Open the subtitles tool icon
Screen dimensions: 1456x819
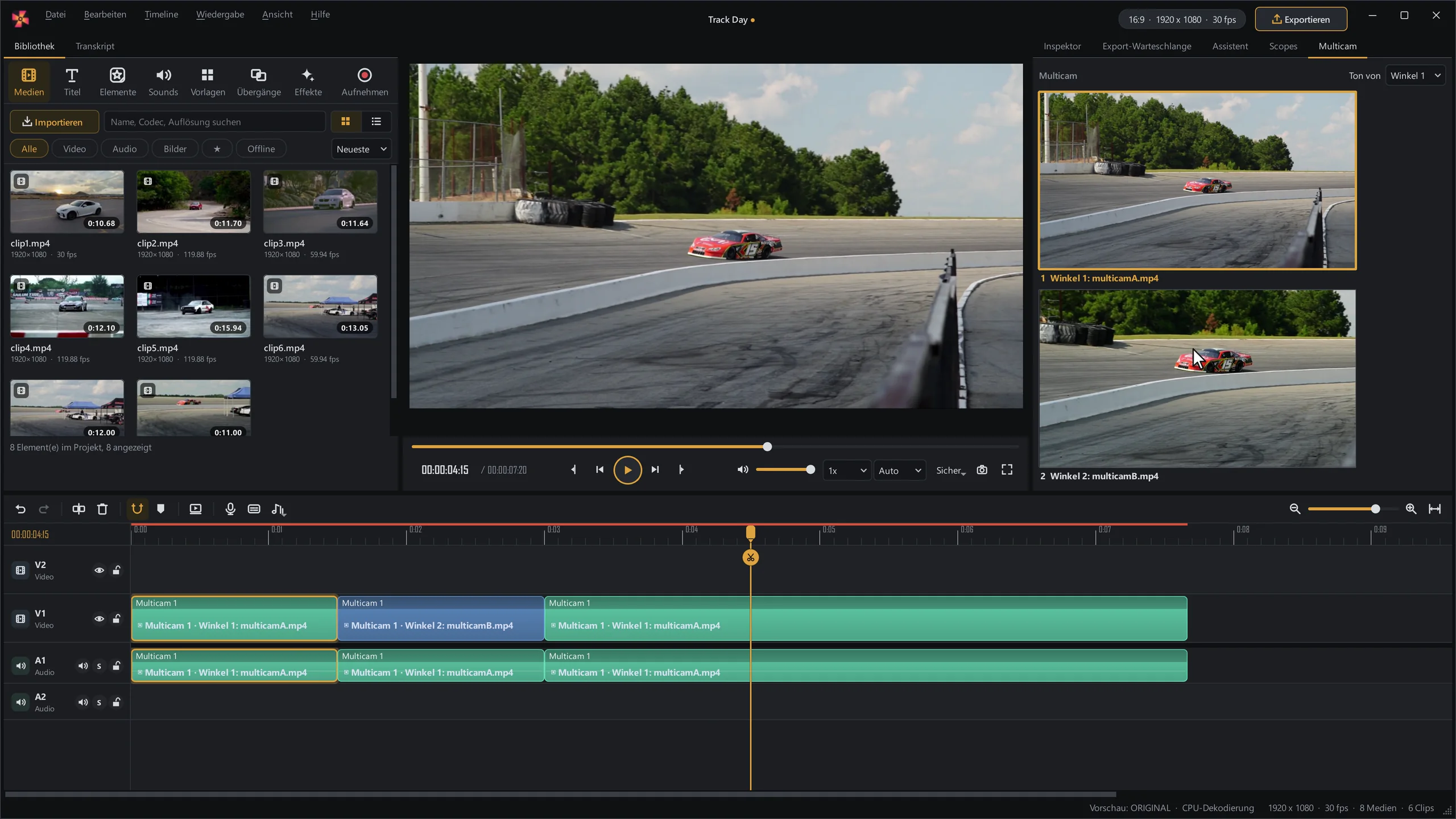coord(254,509)
